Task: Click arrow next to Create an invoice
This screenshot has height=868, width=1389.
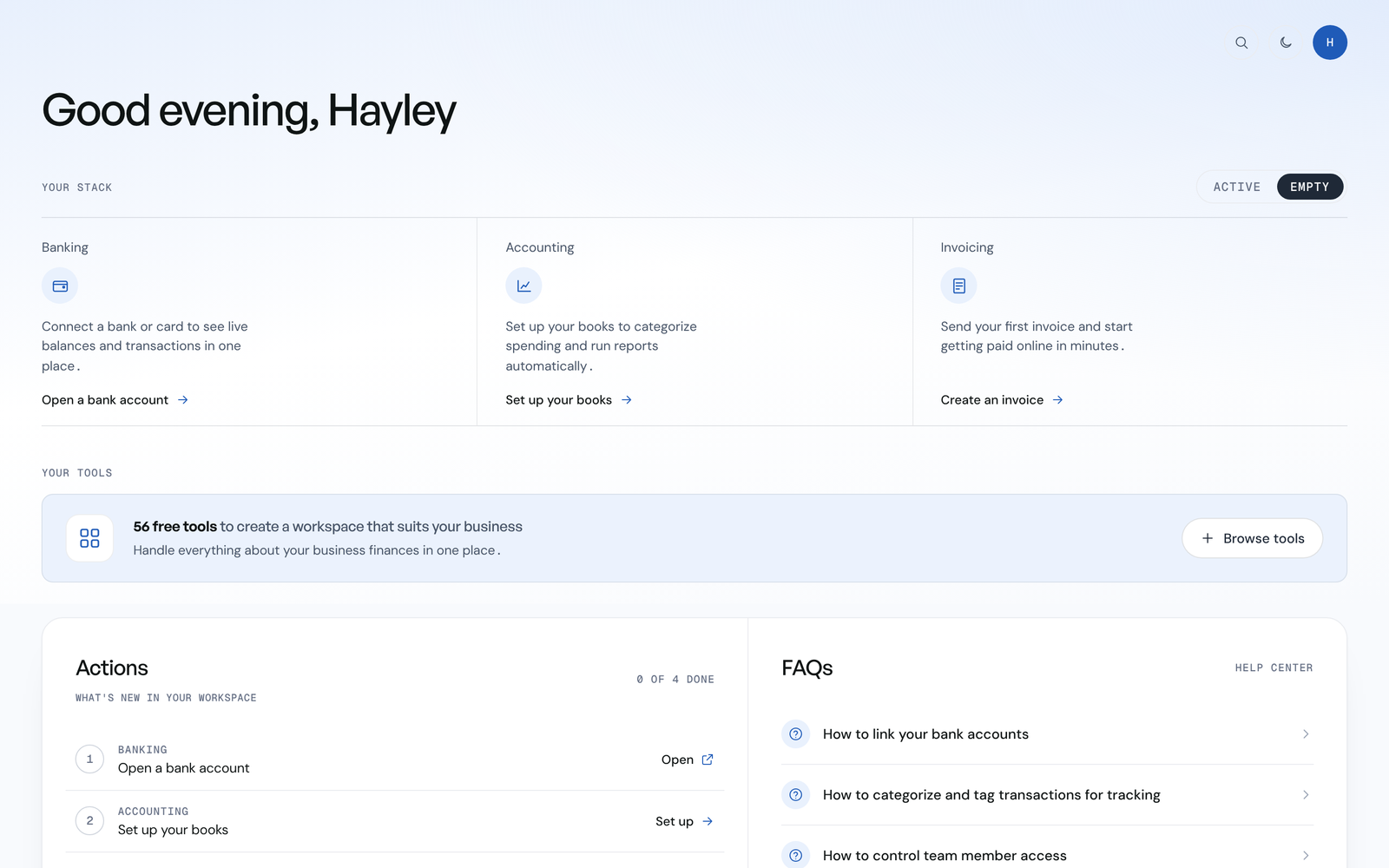Action: click(1058, 400)
